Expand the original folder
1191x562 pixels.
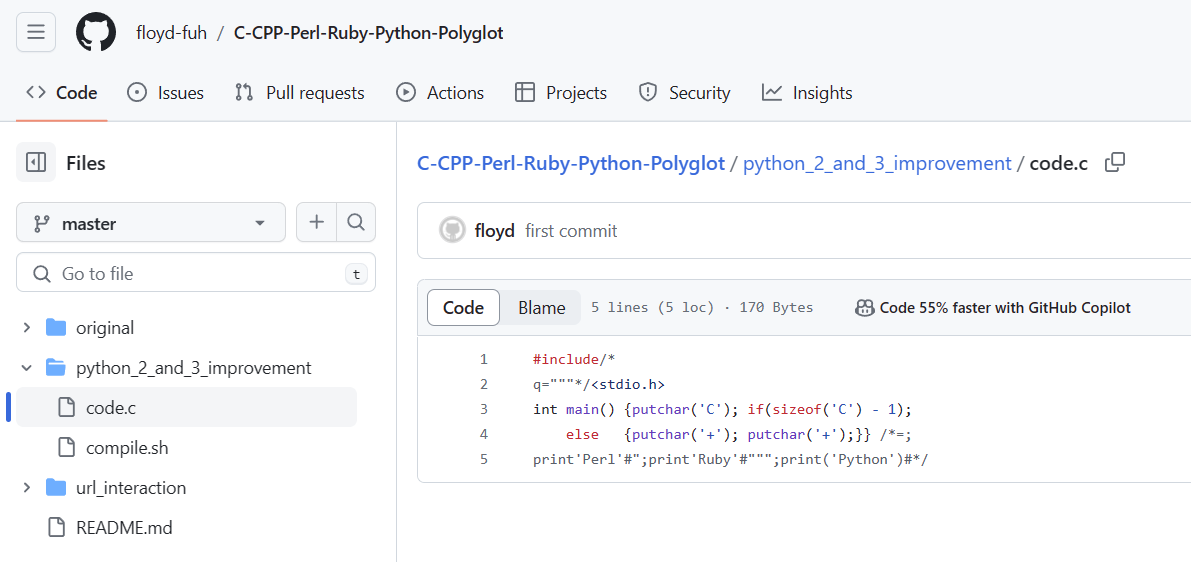coord(27,328)
